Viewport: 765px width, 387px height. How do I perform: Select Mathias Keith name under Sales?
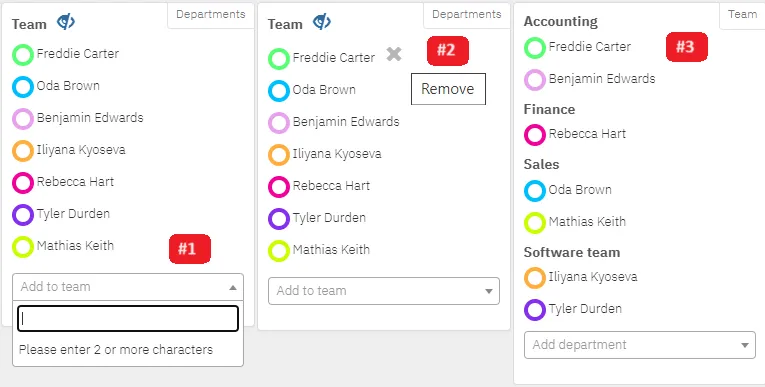coord(587,222)
